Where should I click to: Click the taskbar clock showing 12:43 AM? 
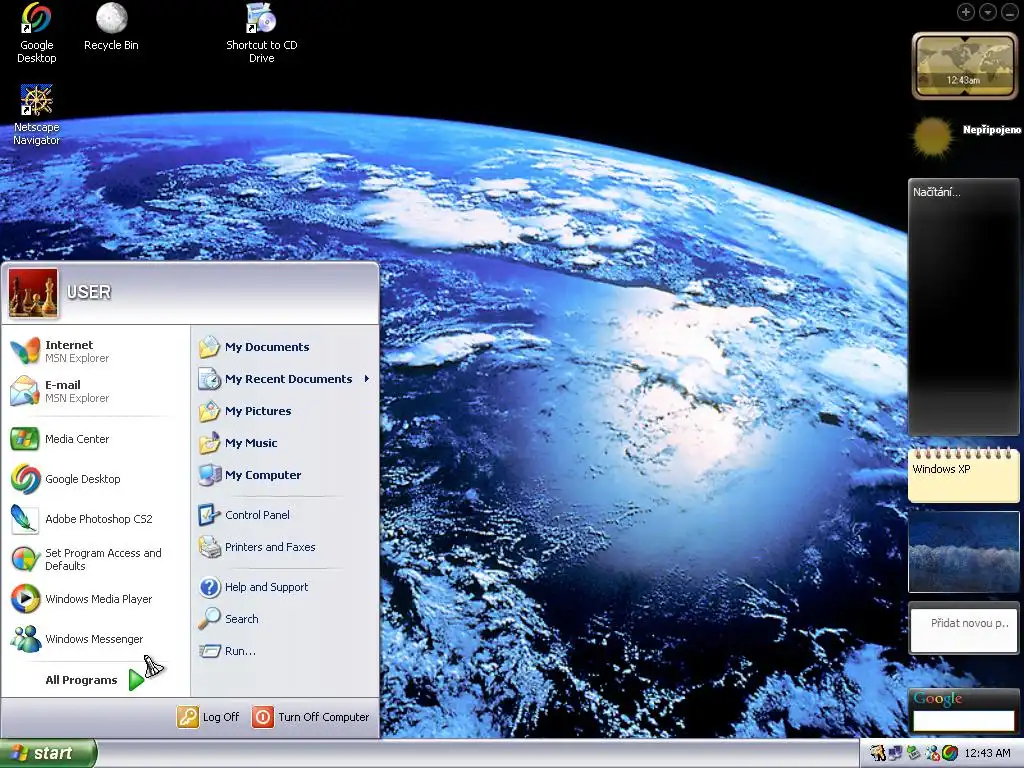click(987, 753)
